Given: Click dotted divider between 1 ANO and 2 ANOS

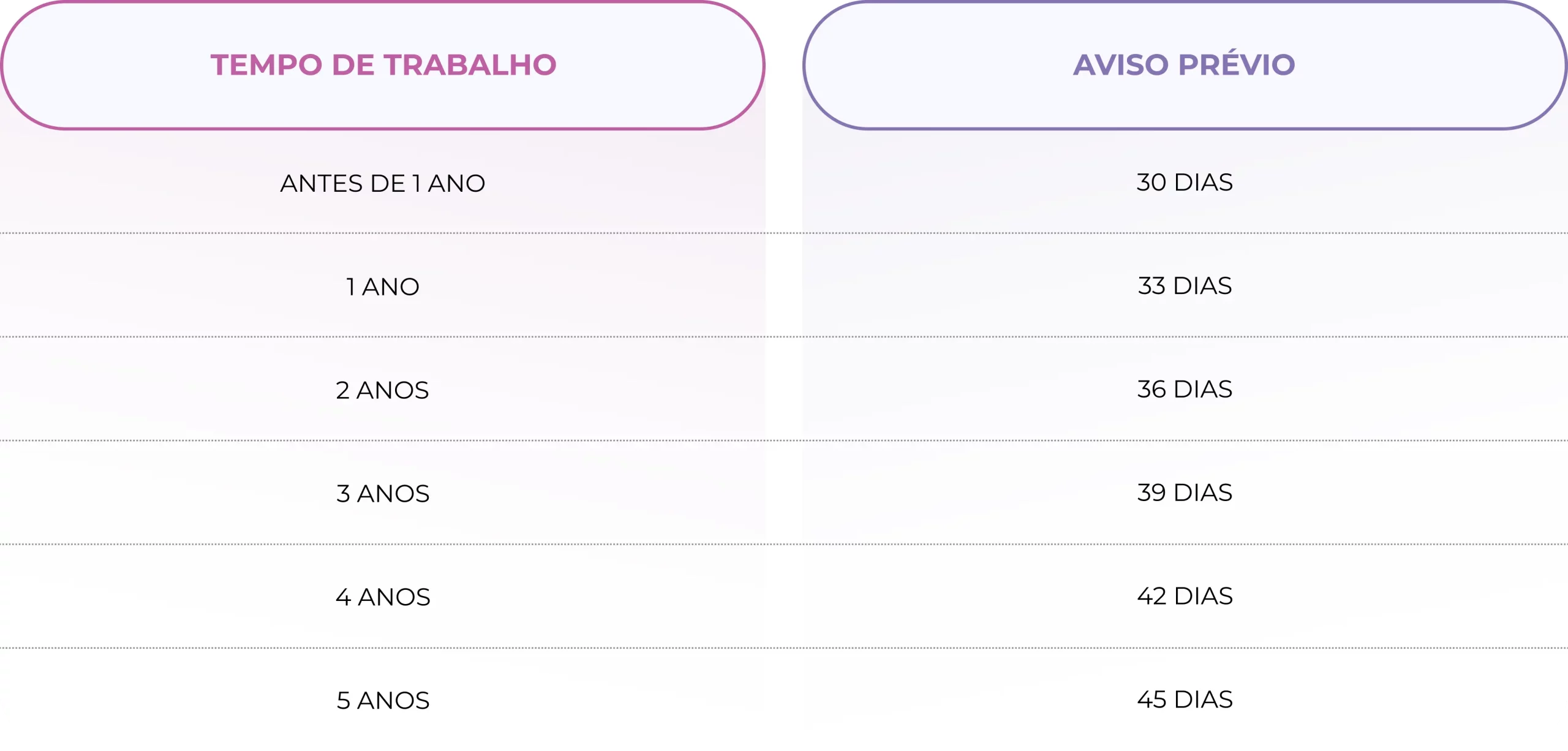Looking at the screenshot, I should click(x=784, y=337).
